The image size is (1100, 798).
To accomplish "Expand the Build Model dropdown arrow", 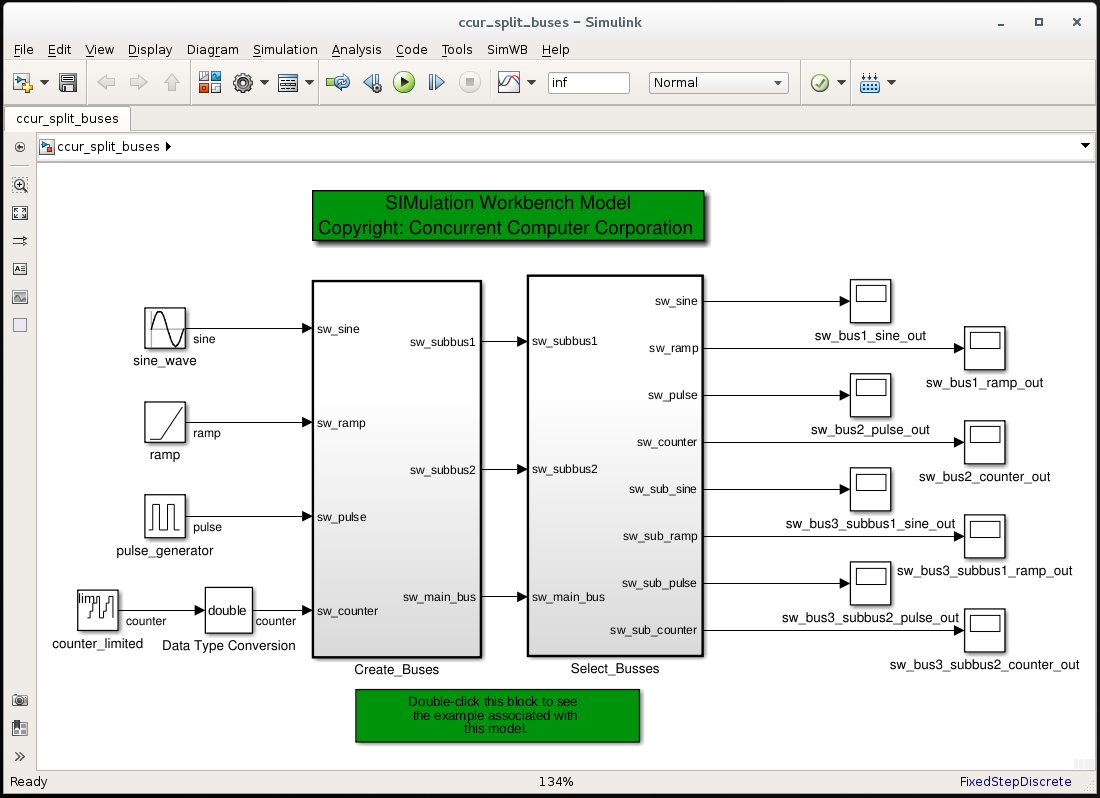I will point(891,83).
